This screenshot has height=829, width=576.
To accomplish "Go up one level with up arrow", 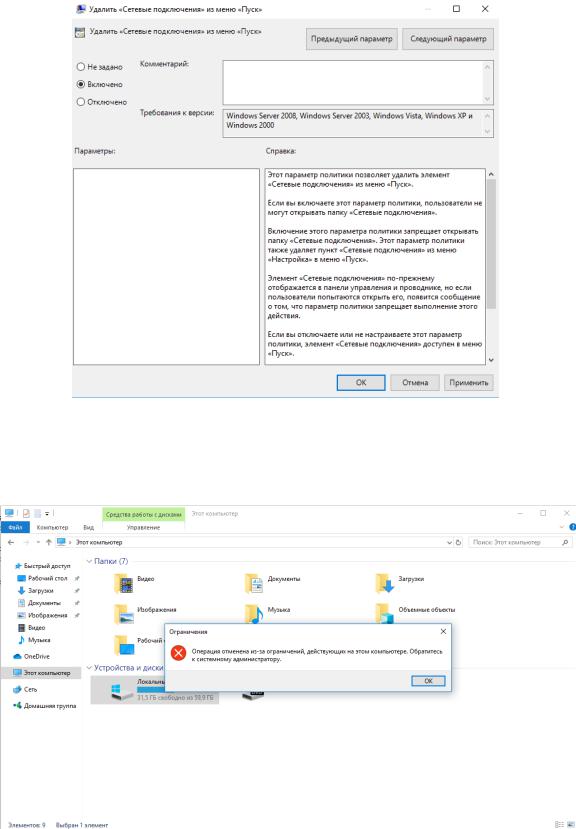I will click(x=49, y=542).
